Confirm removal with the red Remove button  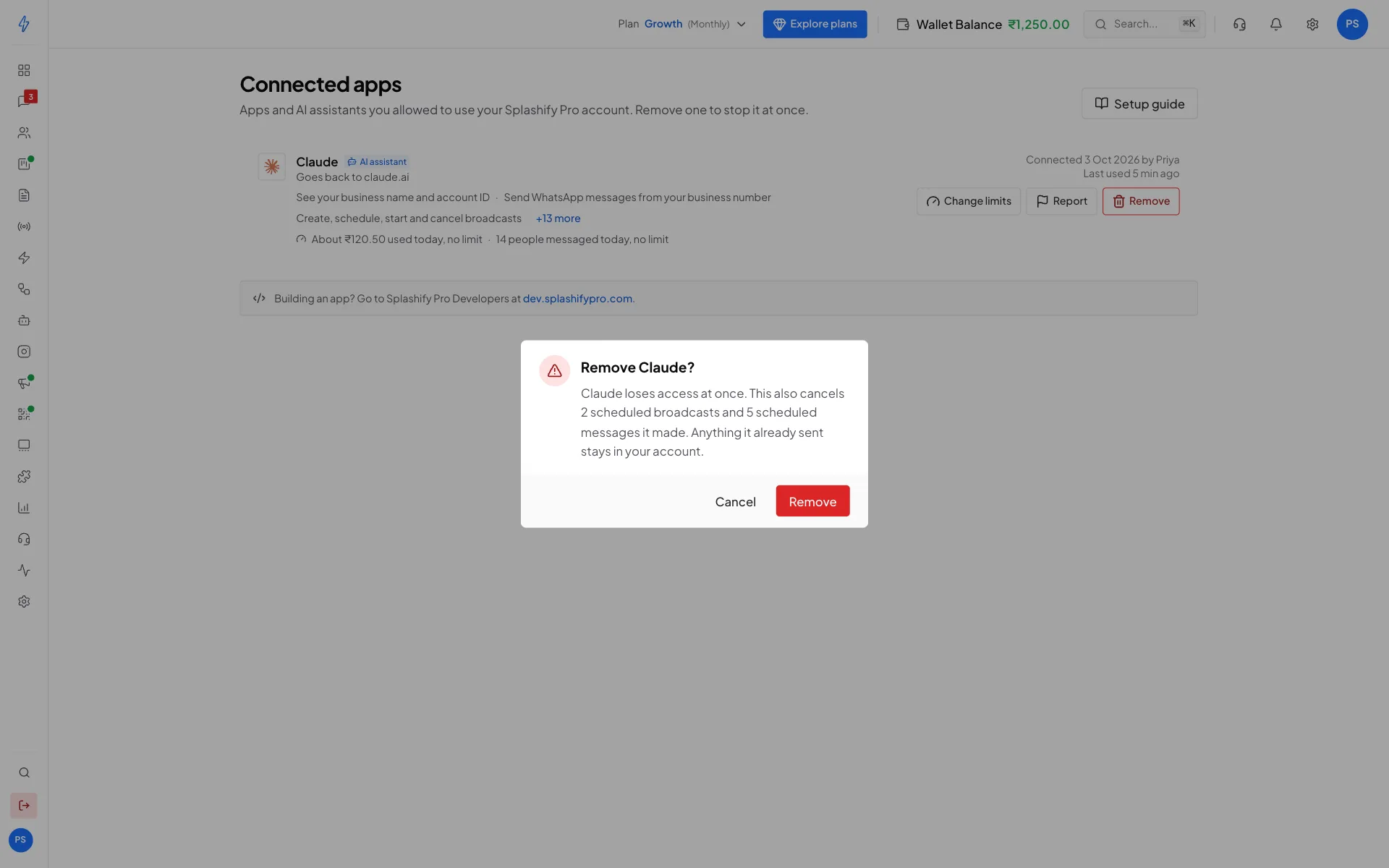click(812, 501)
